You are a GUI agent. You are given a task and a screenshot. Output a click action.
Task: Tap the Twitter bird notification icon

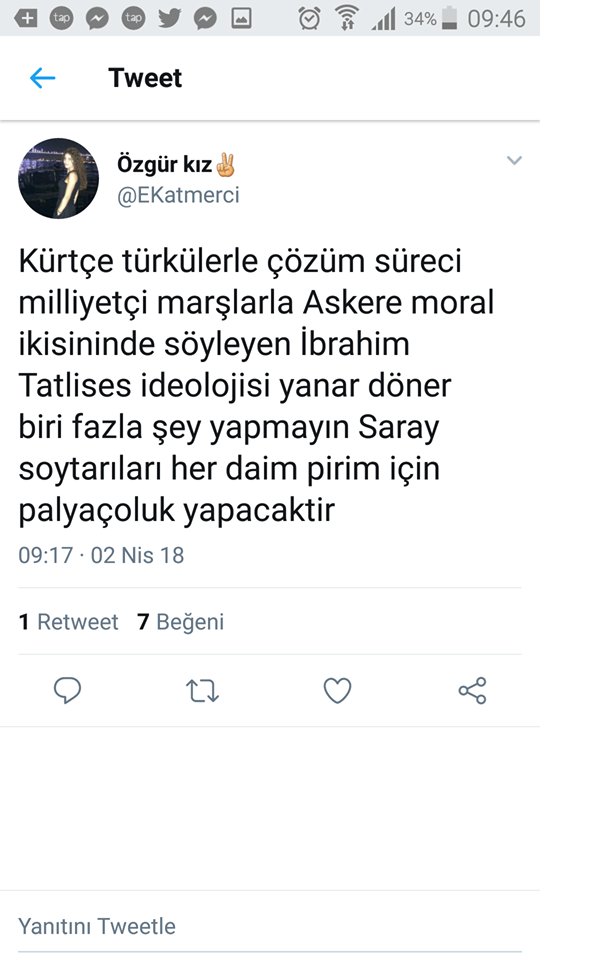click(169, 18)
